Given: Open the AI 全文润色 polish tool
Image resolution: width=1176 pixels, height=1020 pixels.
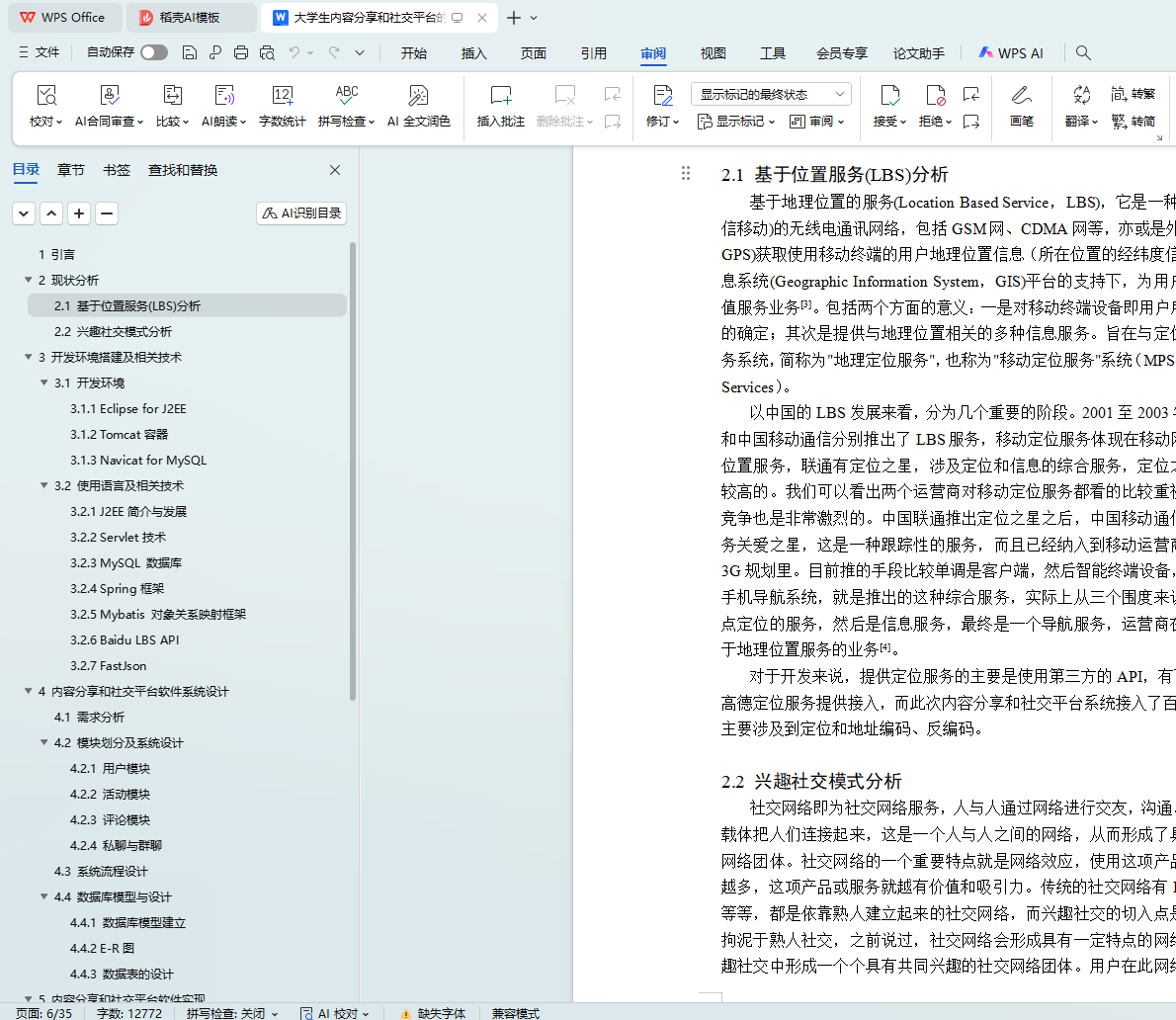Looking at the screenshot, I should click(x=418, y=106).
